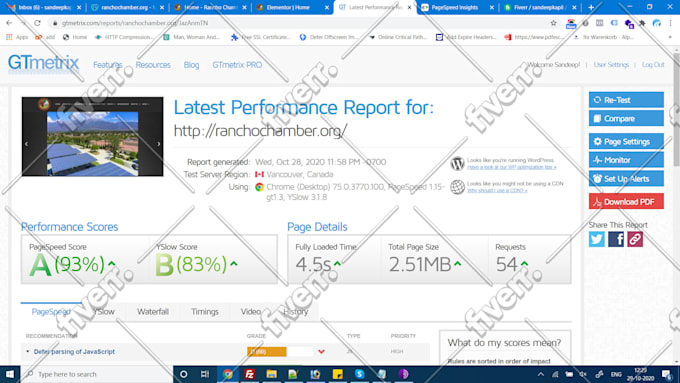
Task: Open the Apps bookmarks shortcut
Action: click(17, 37)
